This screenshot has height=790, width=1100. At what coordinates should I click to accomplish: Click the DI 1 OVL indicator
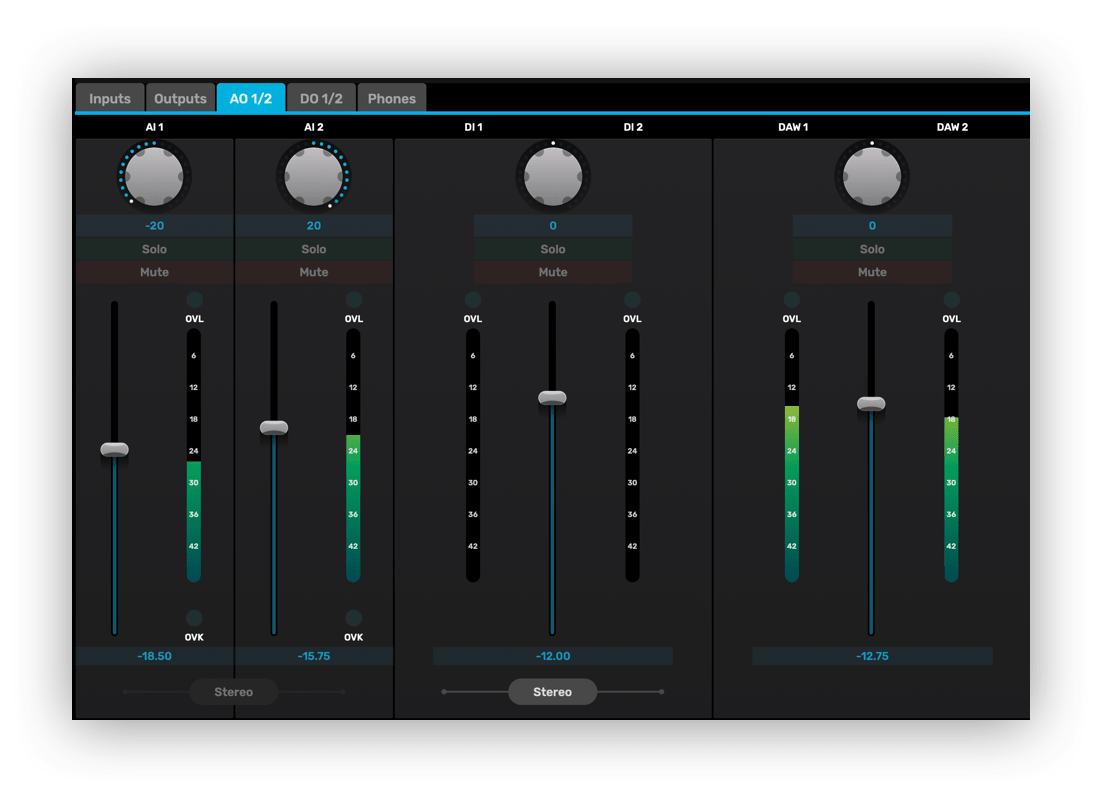473,300
